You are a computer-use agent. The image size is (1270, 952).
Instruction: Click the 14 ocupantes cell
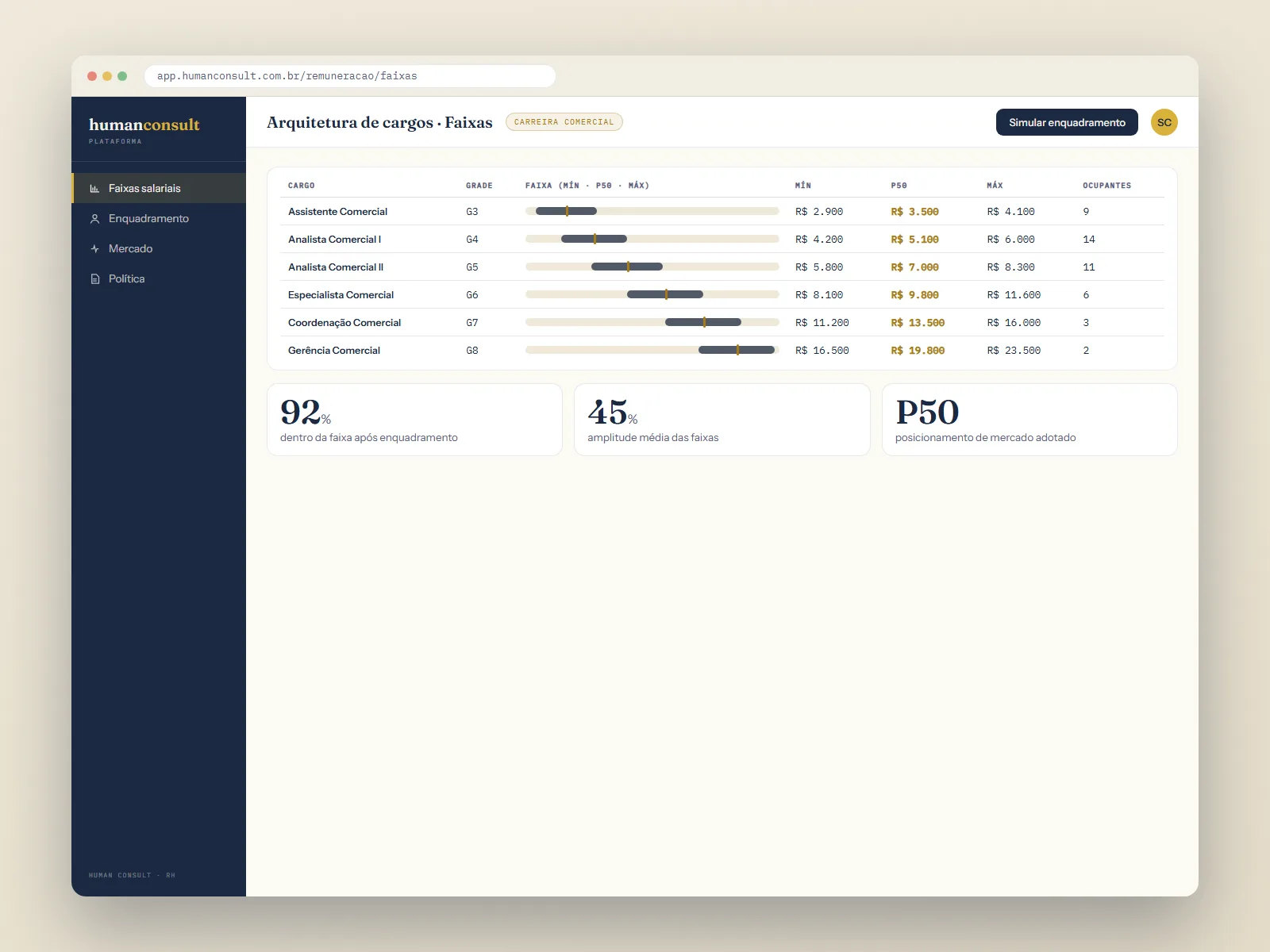point(1088,240)
